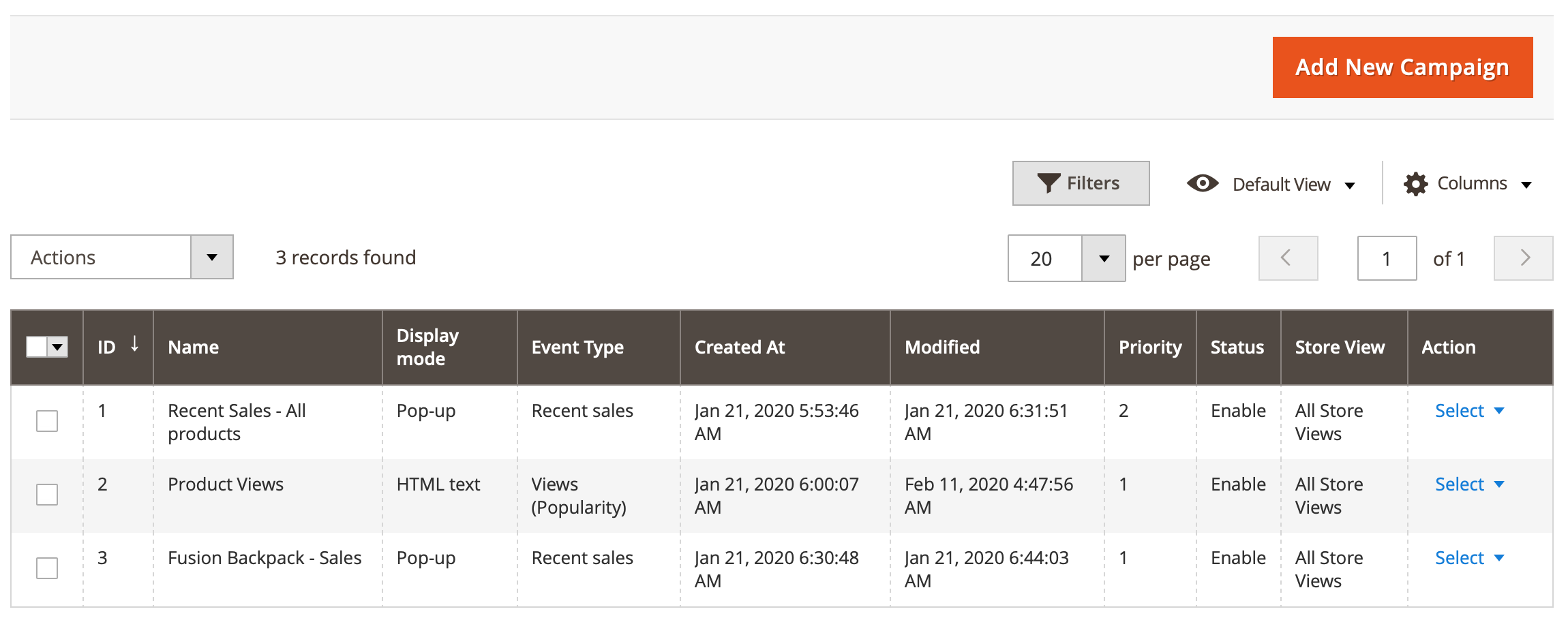
Task: Click the Add New Campaign button
Action: (x=1402, y=67)
